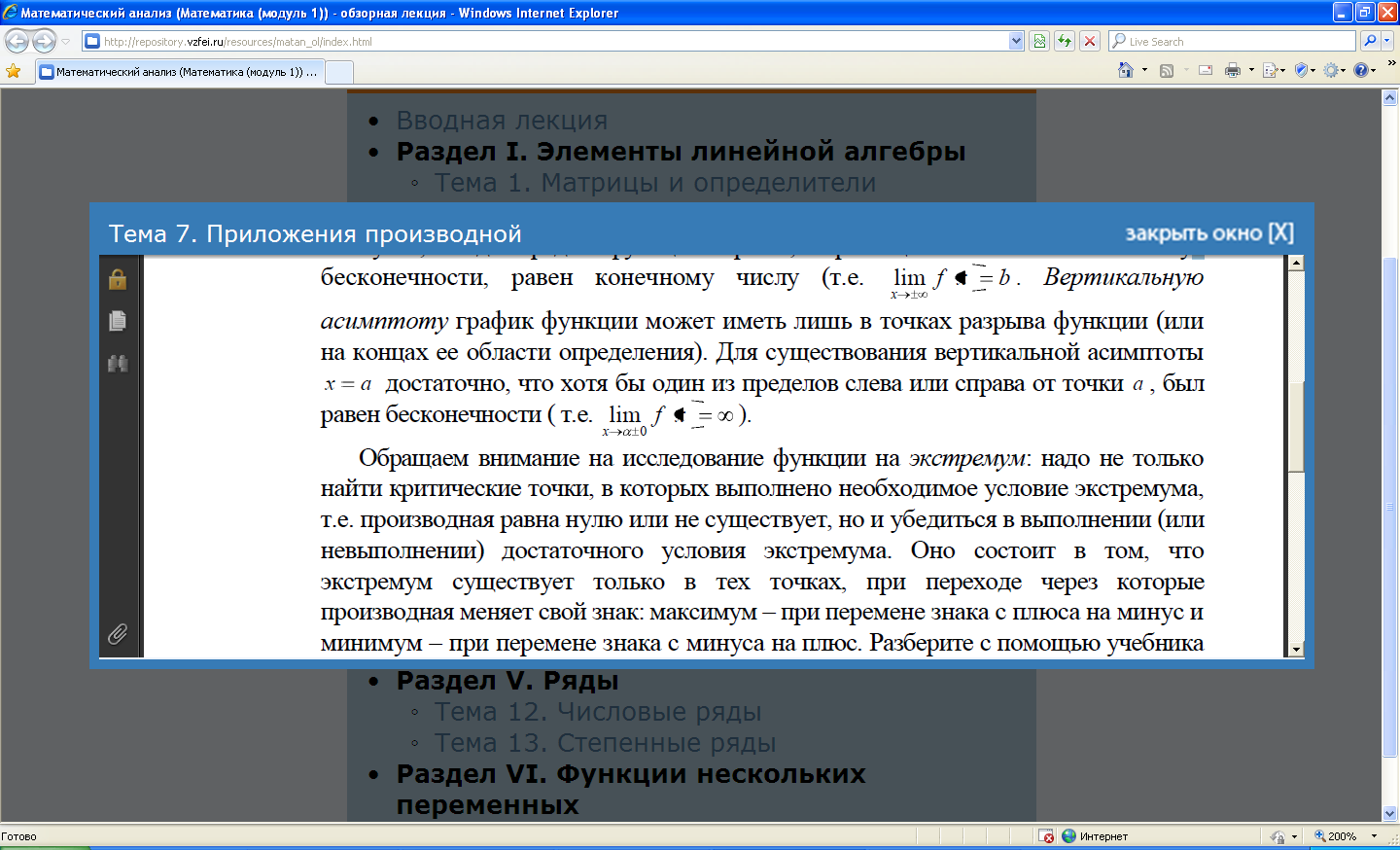Open the Tools gear menu

1335,70
